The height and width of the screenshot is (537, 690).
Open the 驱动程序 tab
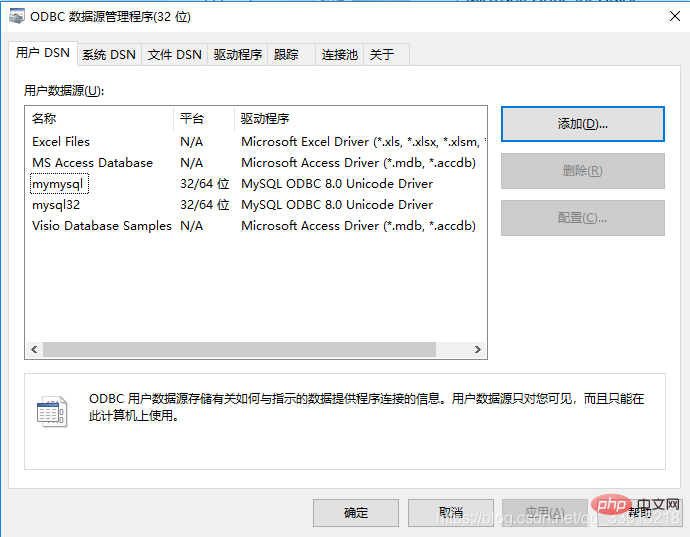[238, 55]
